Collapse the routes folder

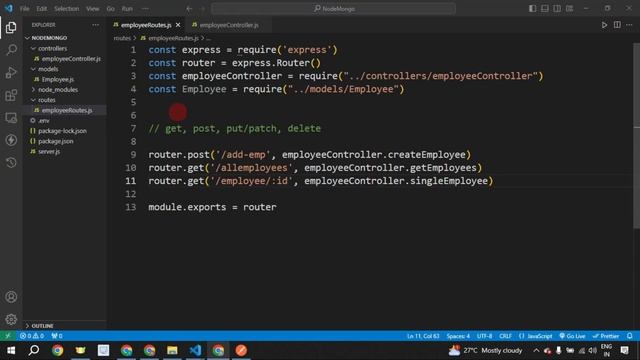(46, 100)
